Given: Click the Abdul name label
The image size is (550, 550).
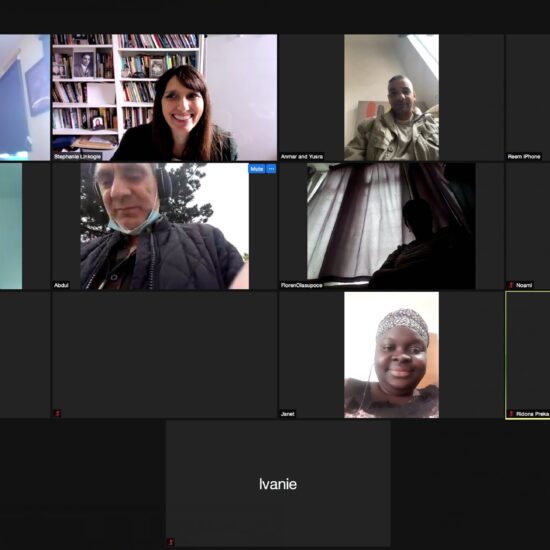Looking at the screenshot, I should point(61,285).
